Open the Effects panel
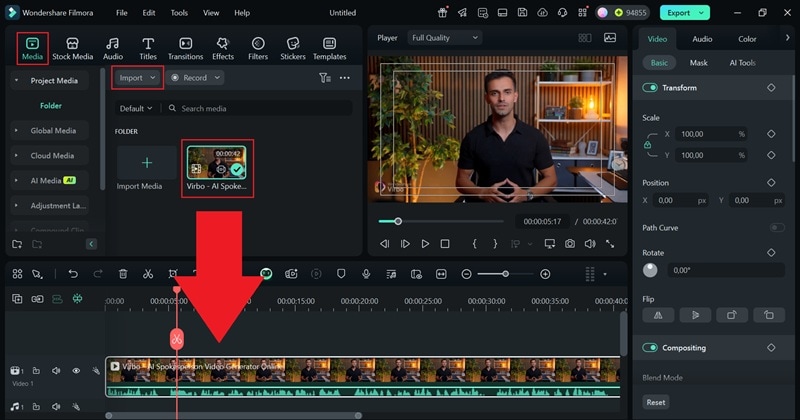 (x=223, y=48)
